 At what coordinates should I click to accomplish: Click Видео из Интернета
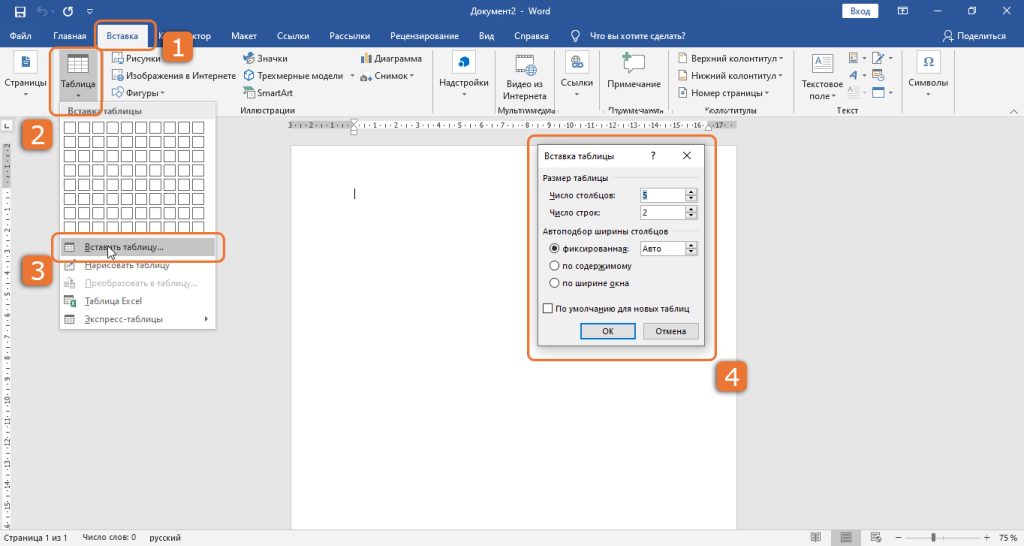click(x=524, y=77)
